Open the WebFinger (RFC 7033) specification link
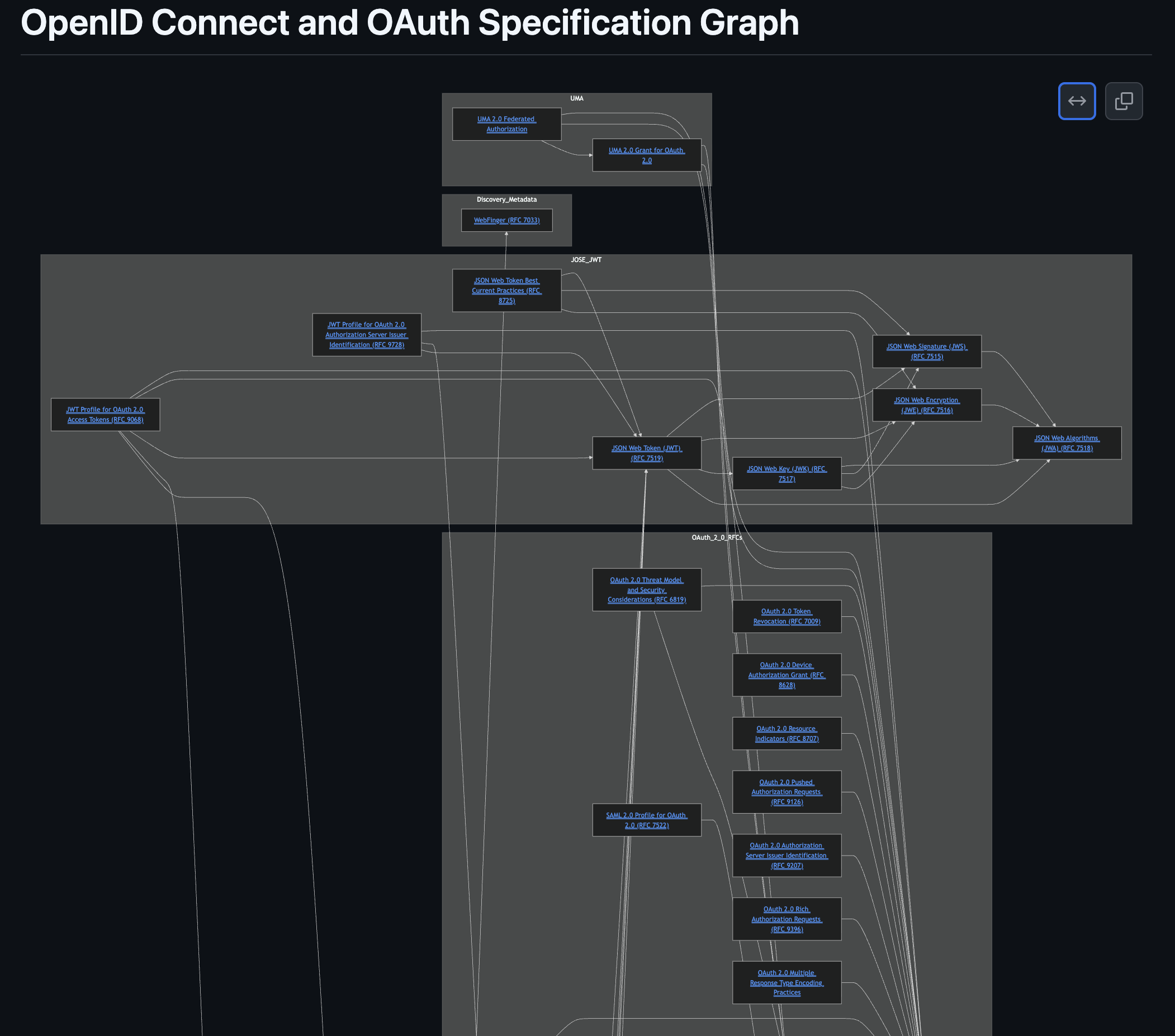The height and width of the screenshot is (1036, 1175). point(506,220)
